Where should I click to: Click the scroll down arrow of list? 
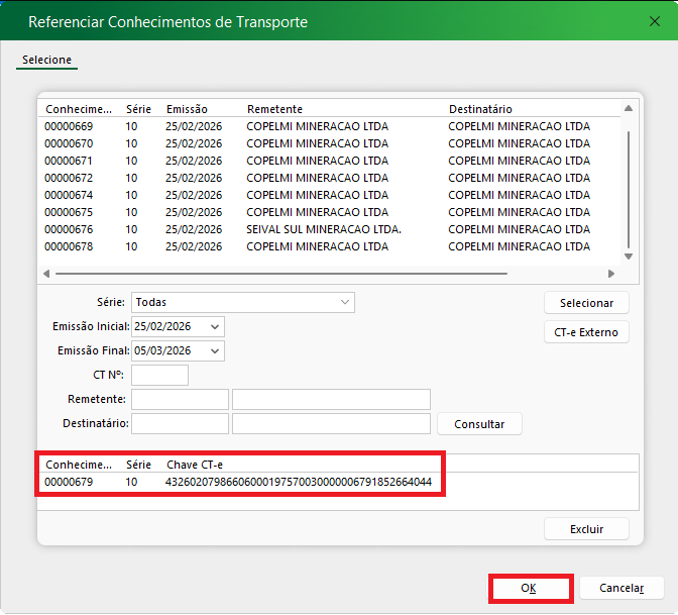pyautogui.click(x=628, y=256)
